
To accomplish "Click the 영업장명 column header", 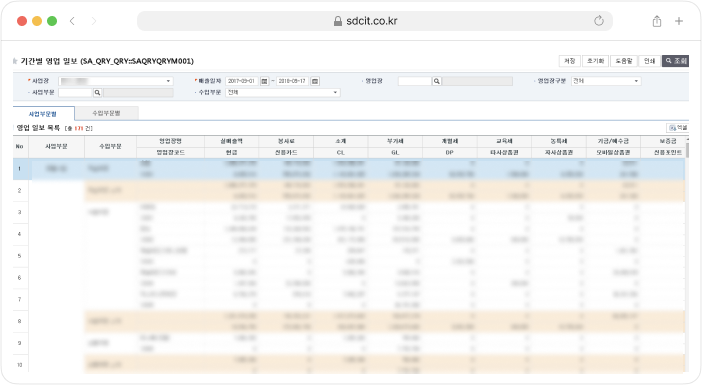I will (x=171, y=141).
